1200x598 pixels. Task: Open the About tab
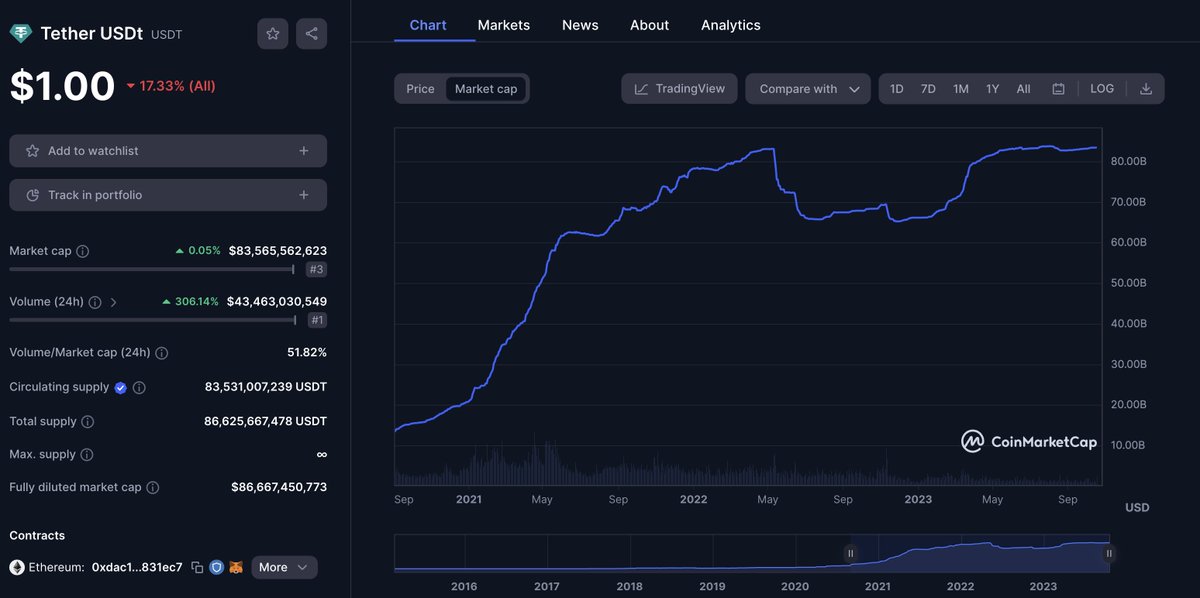[x=649, y=25]
